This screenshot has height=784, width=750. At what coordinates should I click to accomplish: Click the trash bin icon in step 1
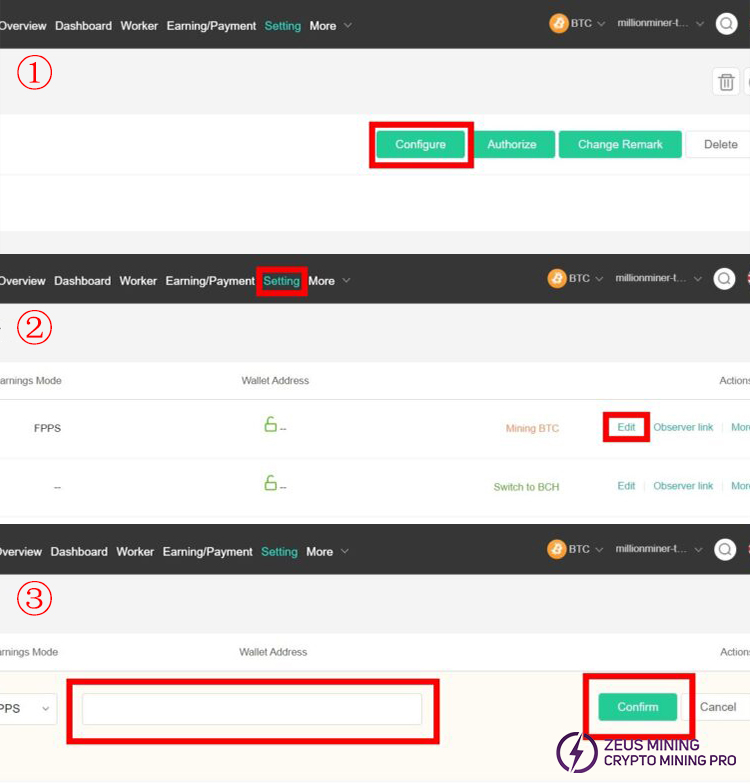coord(726,82)
